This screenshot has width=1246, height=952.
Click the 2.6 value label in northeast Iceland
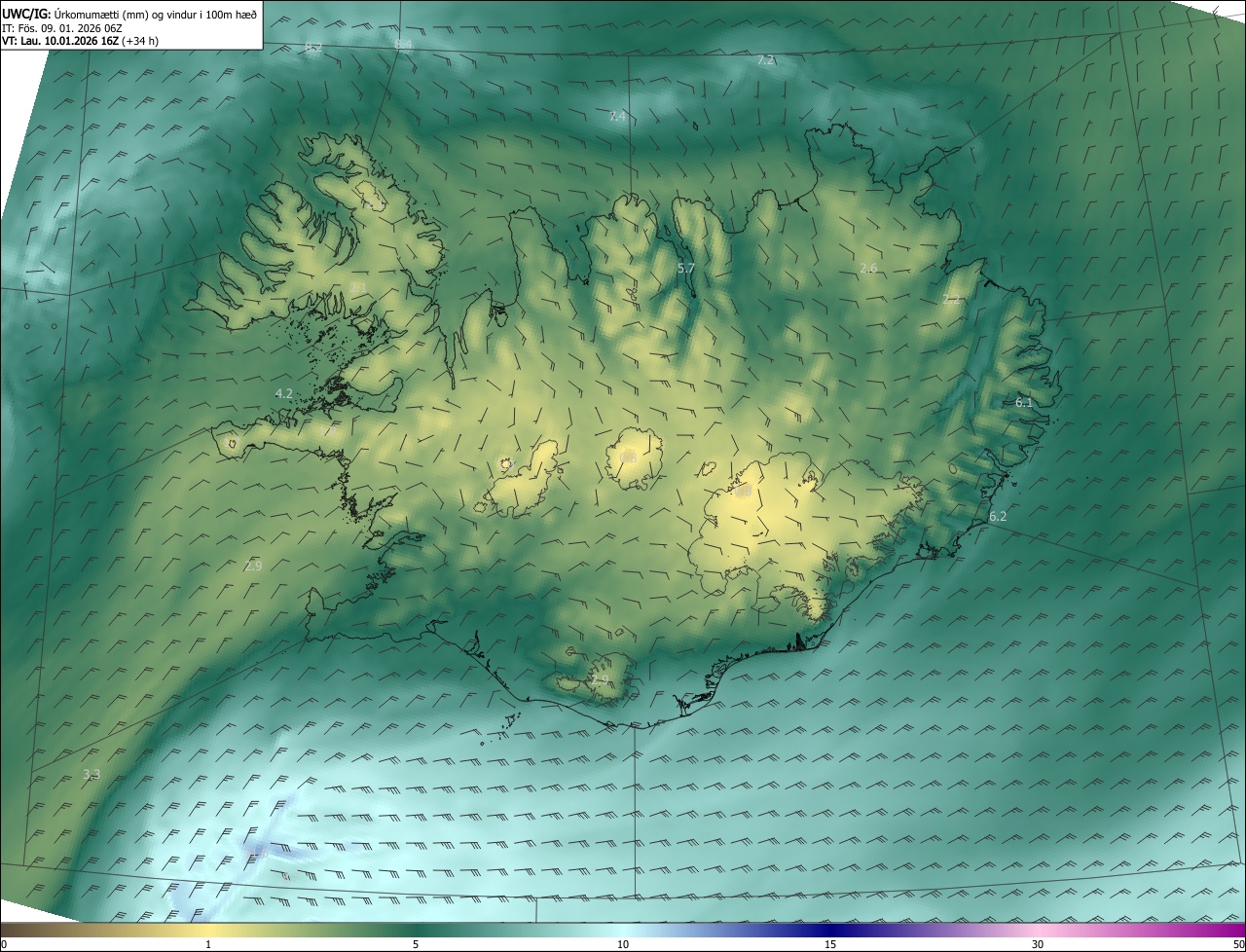click(869, 268)
